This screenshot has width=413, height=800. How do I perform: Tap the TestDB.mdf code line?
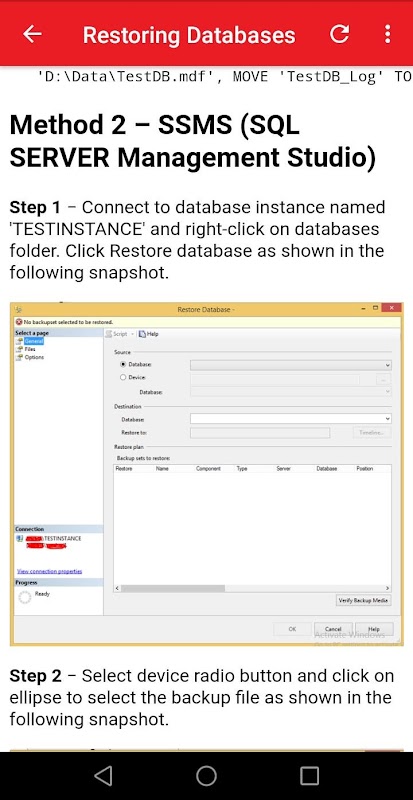coord(225,77)
